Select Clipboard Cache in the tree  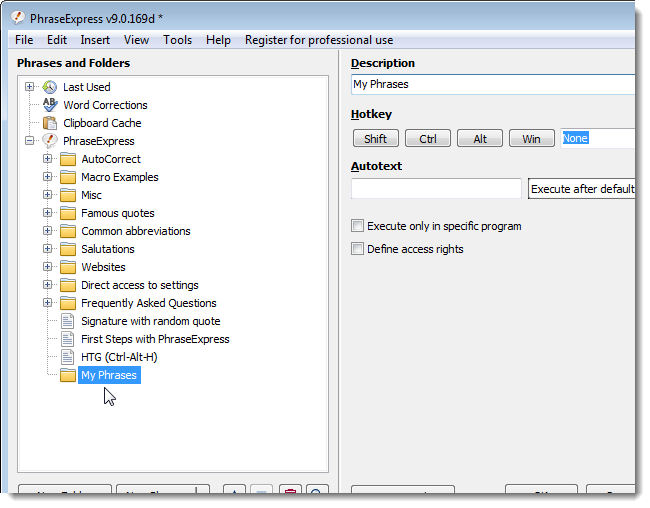[x=102, y=123]
